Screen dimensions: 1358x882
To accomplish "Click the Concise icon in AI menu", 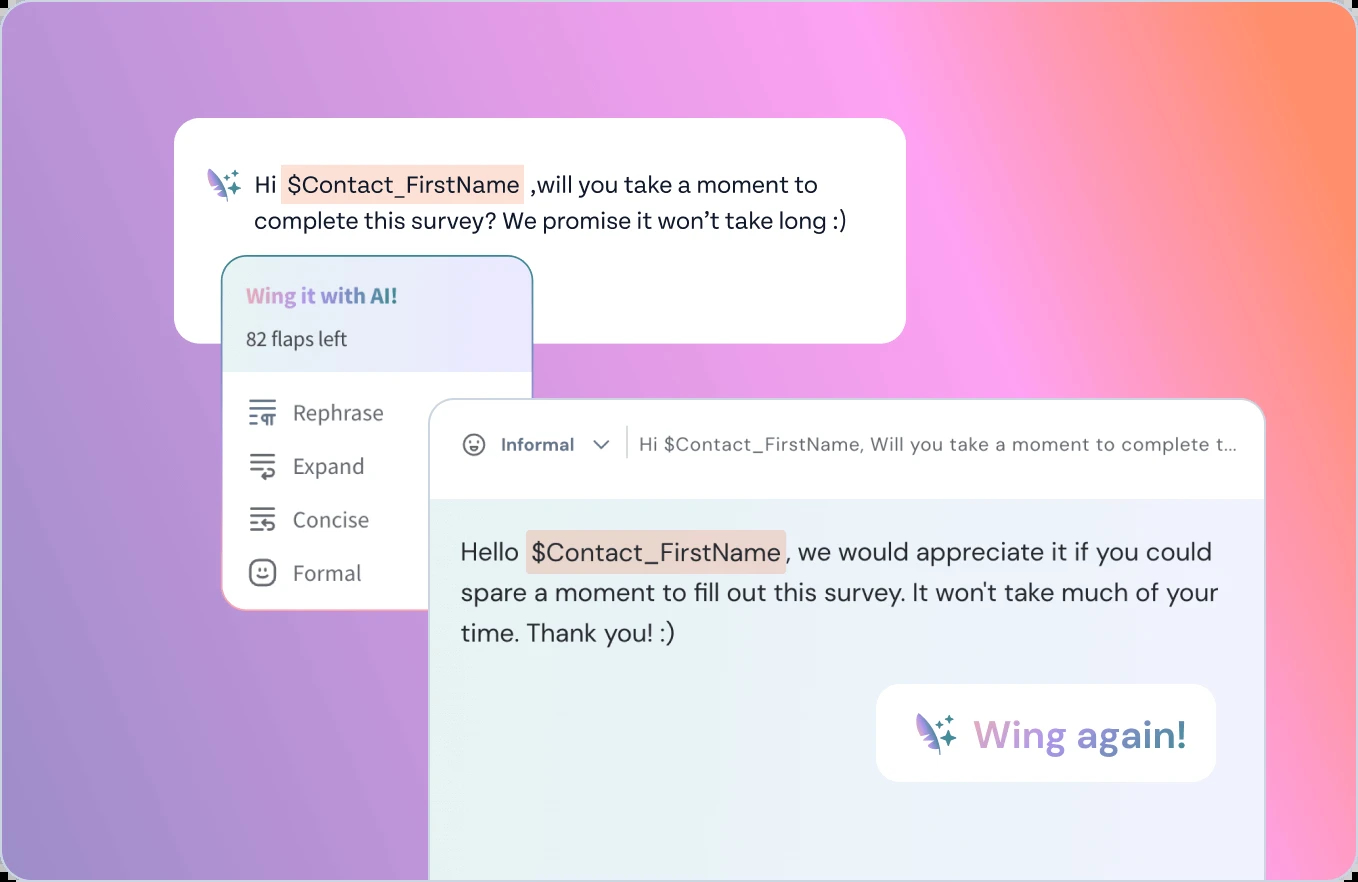I will (x=262, y=520).
